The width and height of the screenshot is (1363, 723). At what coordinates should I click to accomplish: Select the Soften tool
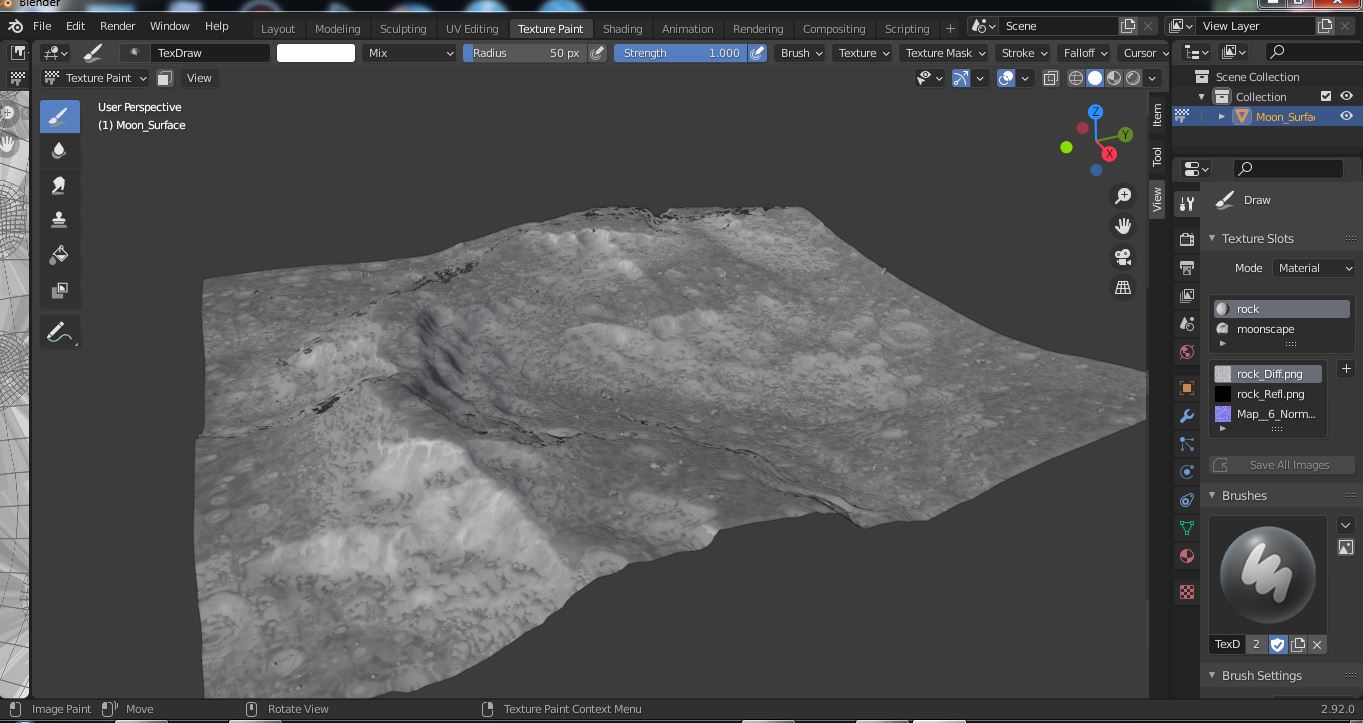click(x=59, y=151)
